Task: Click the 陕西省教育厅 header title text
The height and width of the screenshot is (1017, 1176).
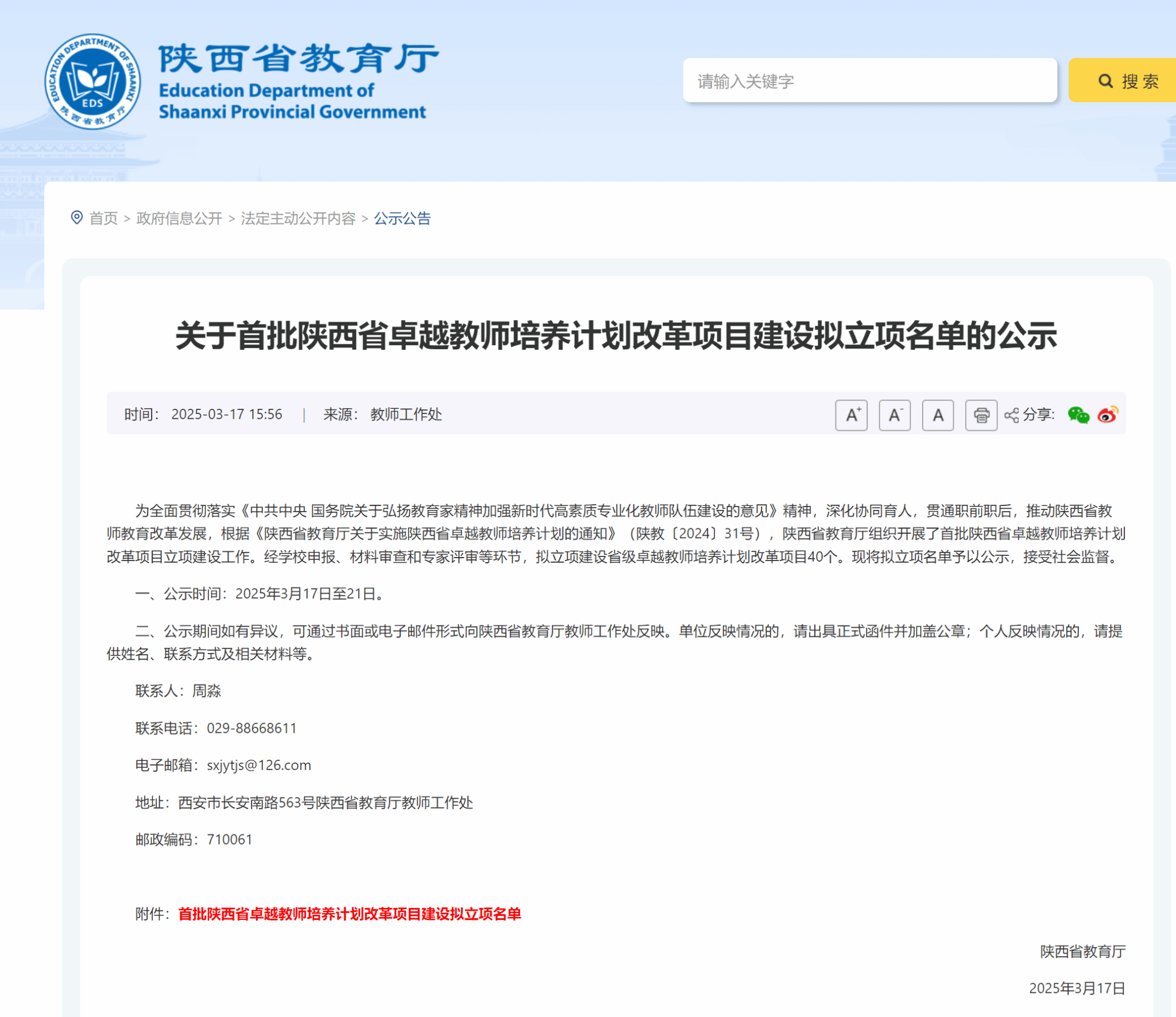Action: click(298, 59)
